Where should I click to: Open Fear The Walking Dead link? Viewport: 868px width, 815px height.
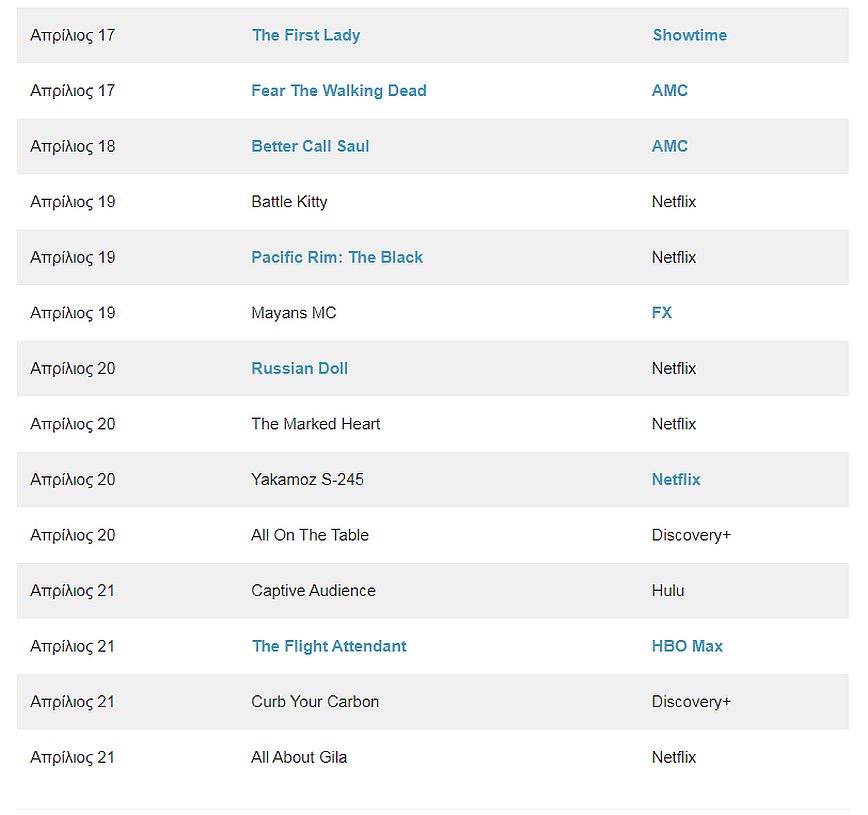[x=338, y=91]
